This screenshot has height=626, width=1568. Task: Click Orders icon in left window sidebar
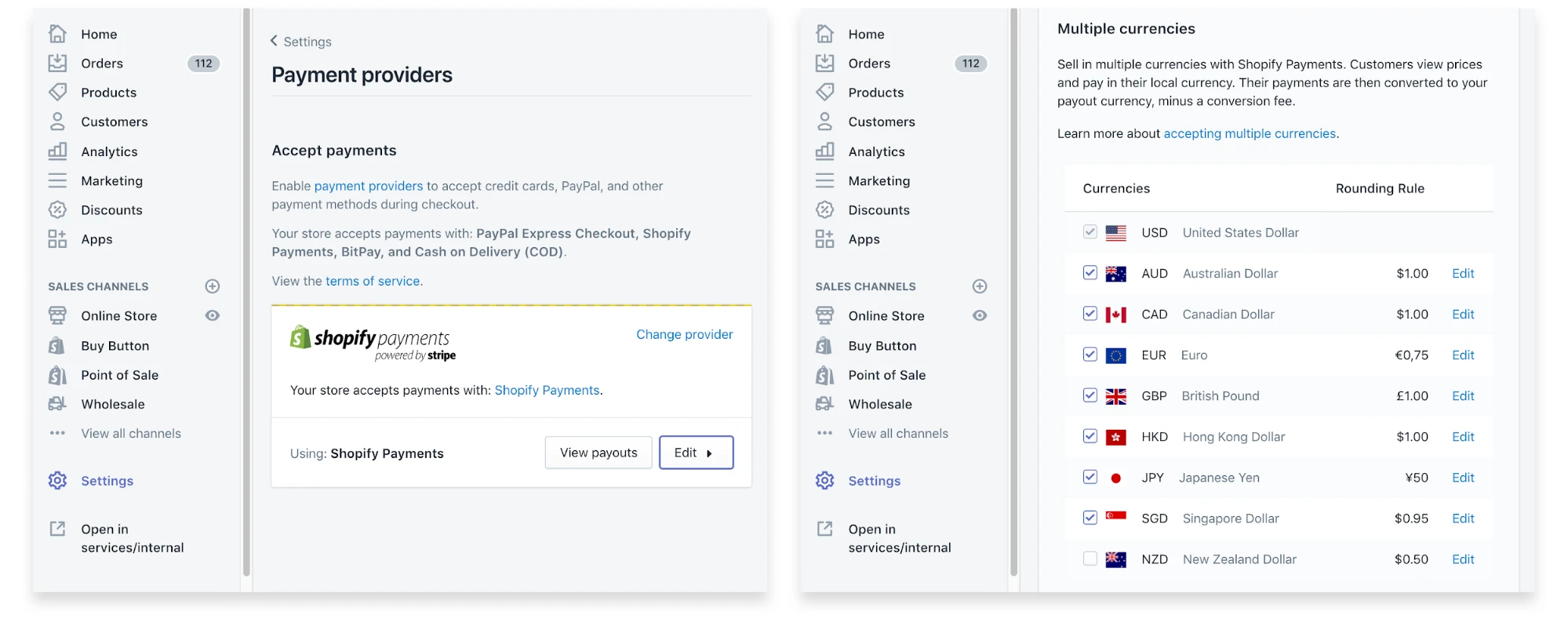pyautogui.click(x=57, y=63)
